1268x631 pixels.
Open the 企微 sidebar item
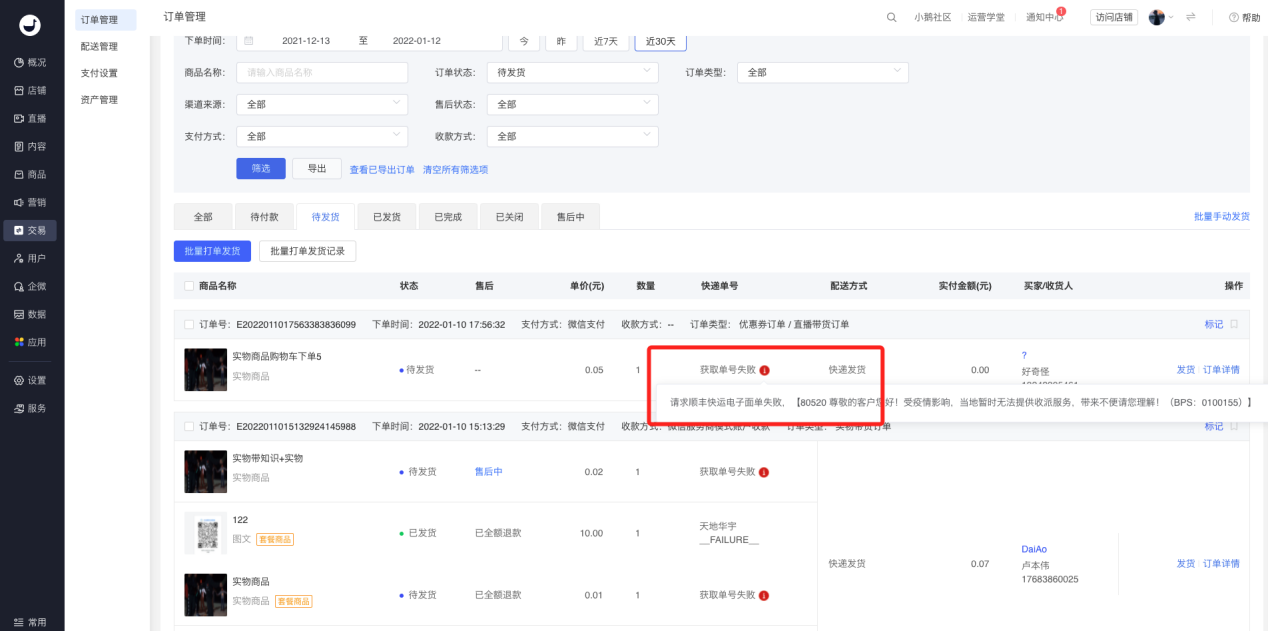tap(31, 286)
